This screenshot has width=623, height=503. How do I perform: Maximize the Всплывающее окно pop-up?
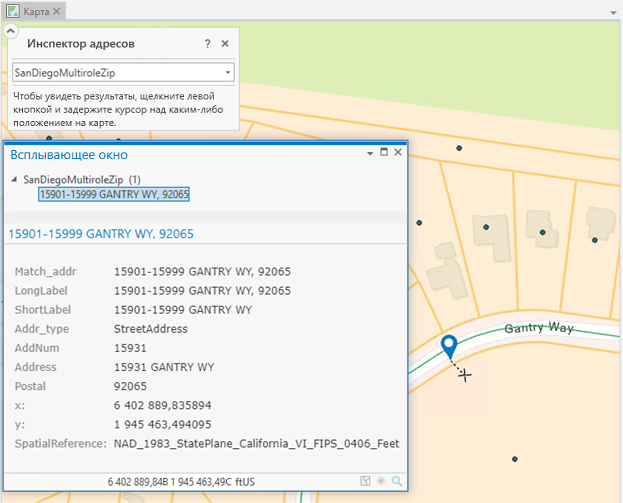[x=384, y=153]
